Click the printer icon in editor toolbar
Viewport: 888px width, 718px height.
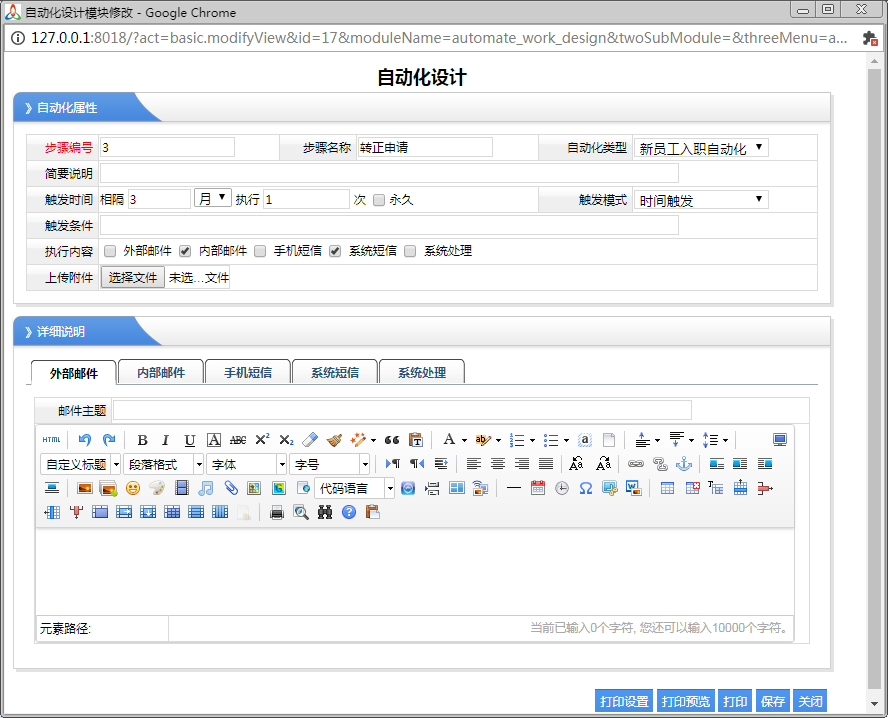point(277,512)
